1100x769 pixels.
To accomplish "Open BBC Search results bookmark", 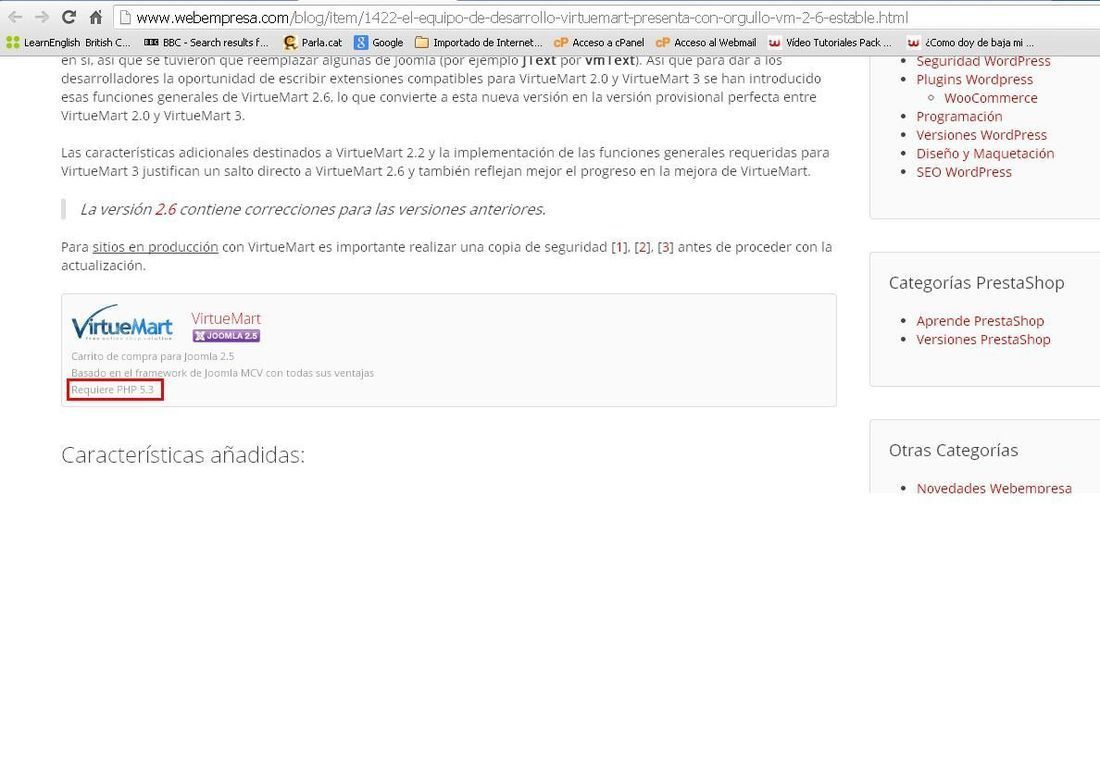I will tap(206, 43).
